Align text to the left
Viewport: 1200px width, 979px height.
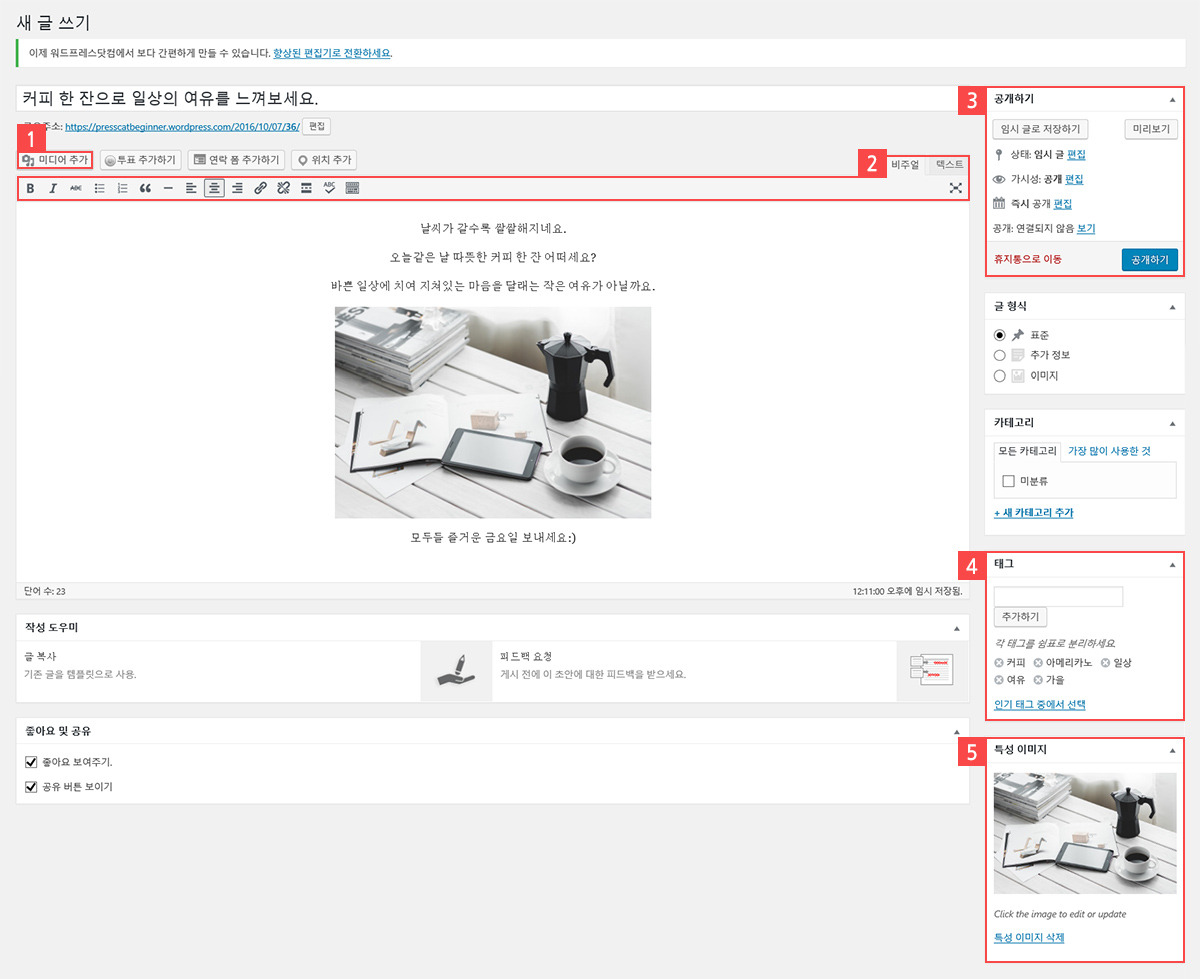click(x=191, y=188)
